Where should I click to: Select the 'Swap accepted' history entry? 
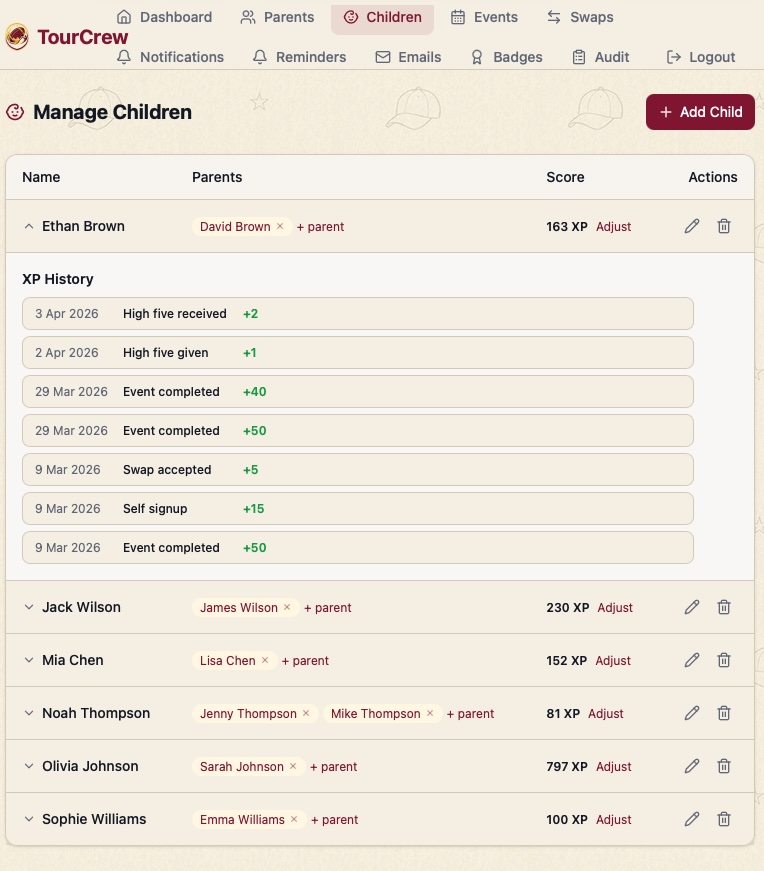[358, 469]
